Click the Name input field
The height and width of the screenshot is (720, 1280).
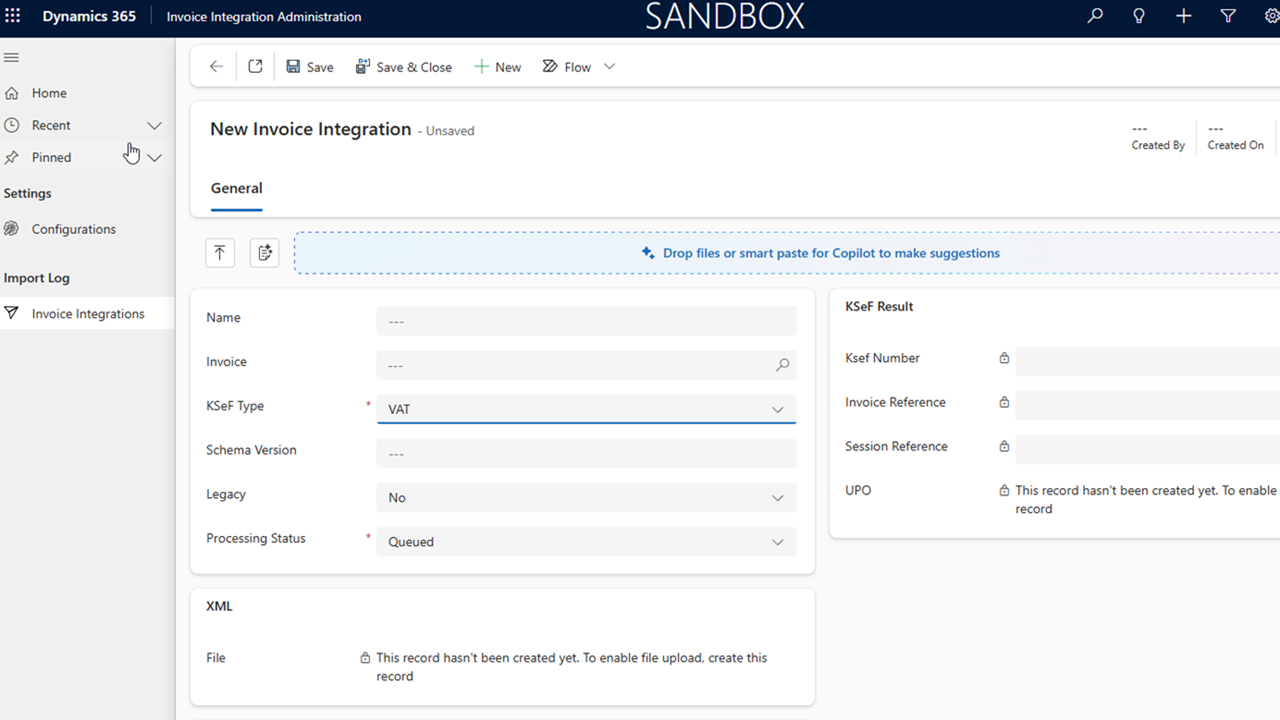point(586,321)
